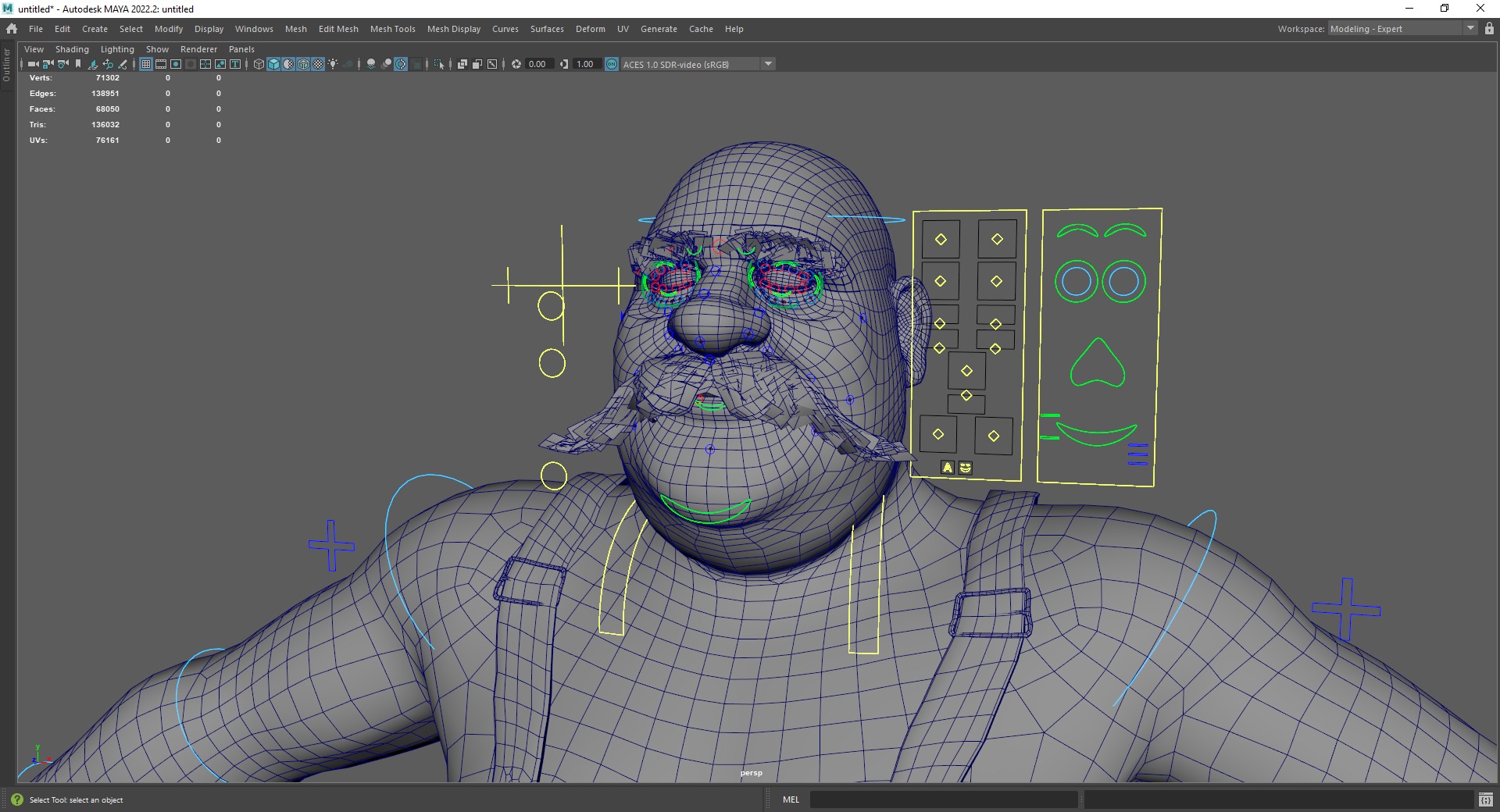Toggle the Field Chart display

point(205,64)
